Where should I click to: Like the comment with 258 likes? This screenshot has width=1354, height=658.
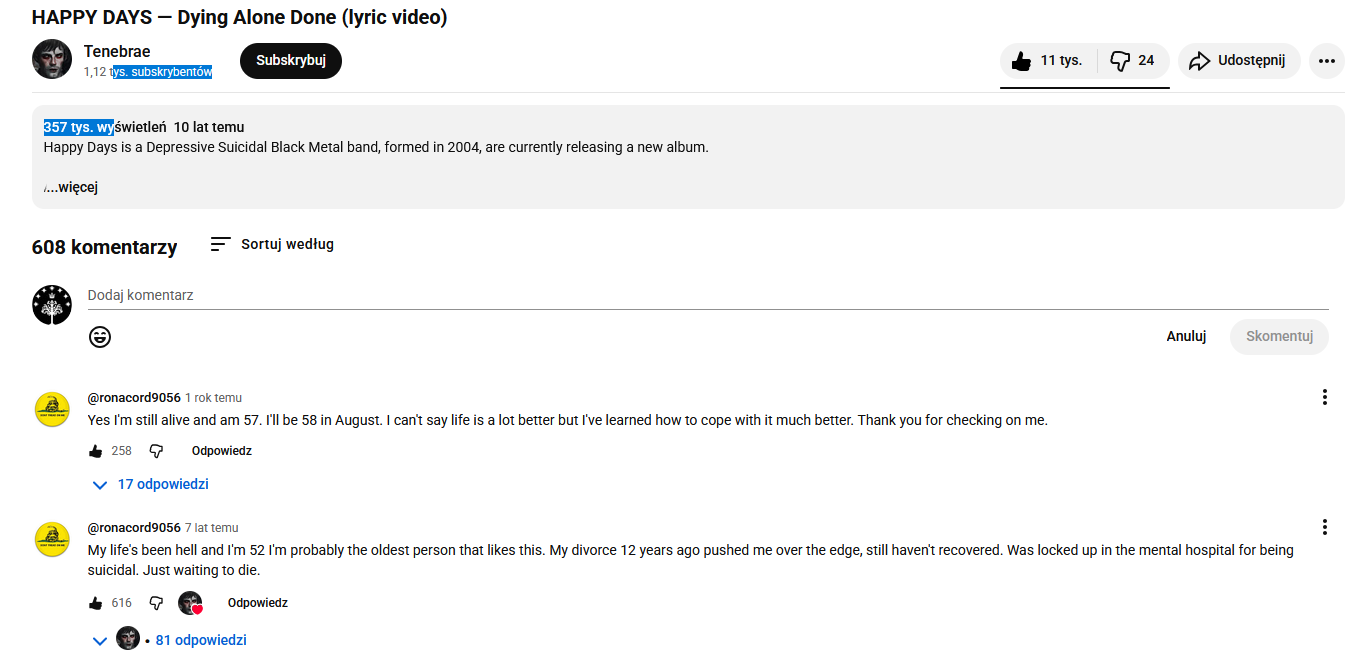(x=96, y=451)
